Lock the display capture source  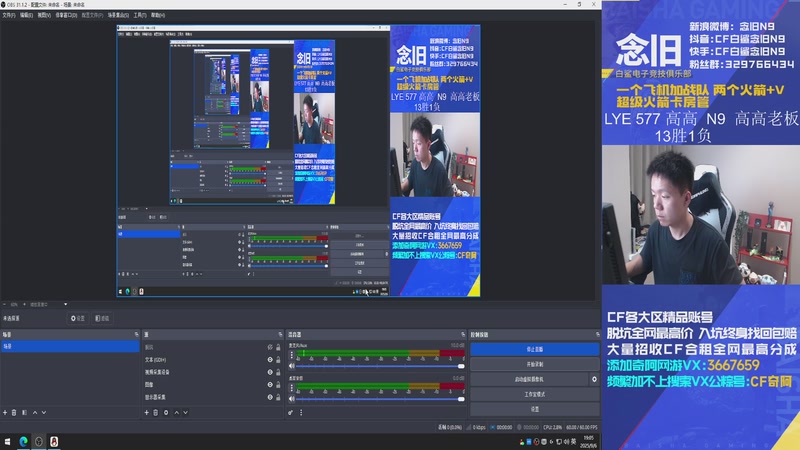278,397
